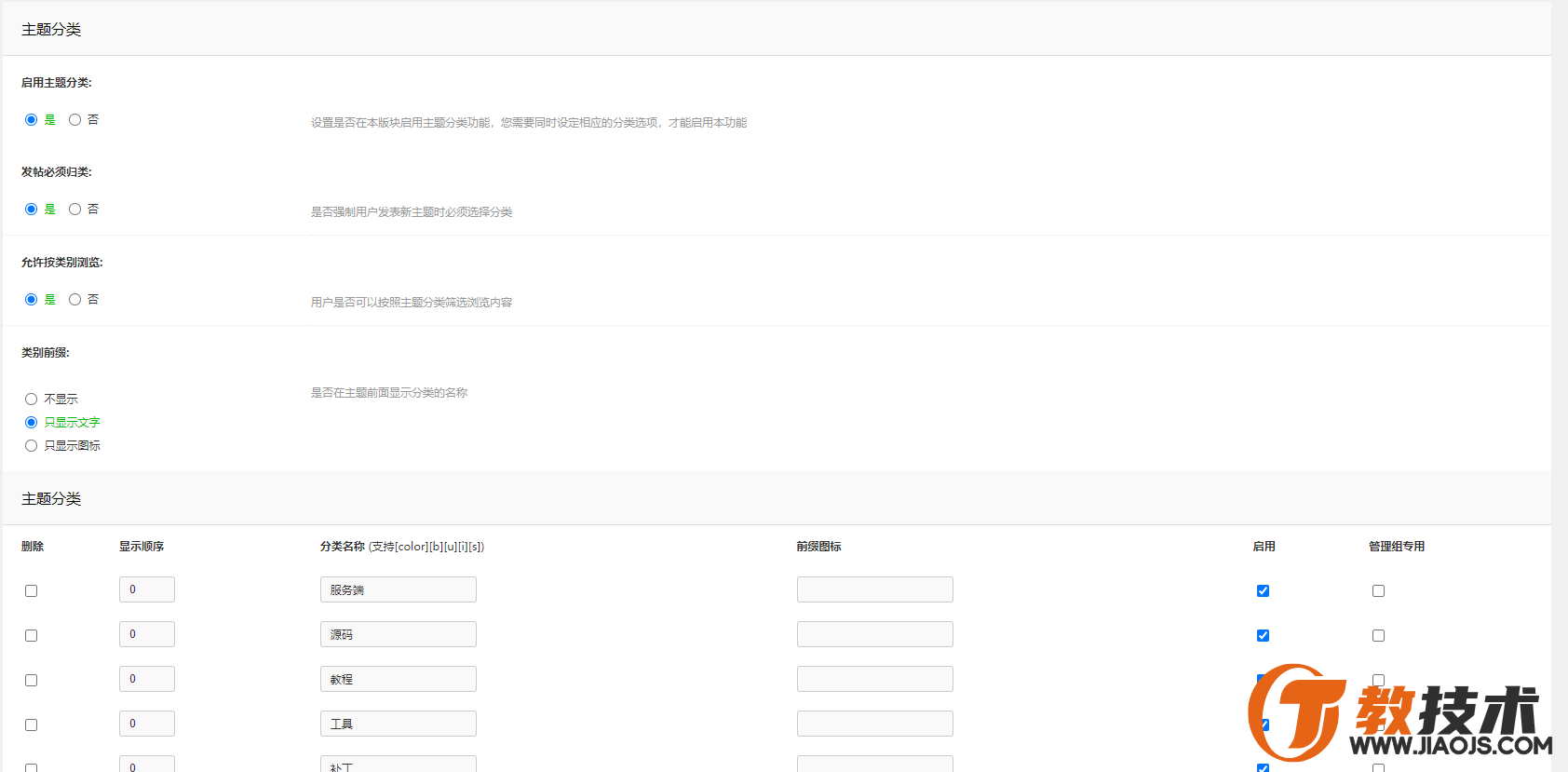Click the 删除 column header link
This screenshot has height=772, width=1568.
pos(33,547)
